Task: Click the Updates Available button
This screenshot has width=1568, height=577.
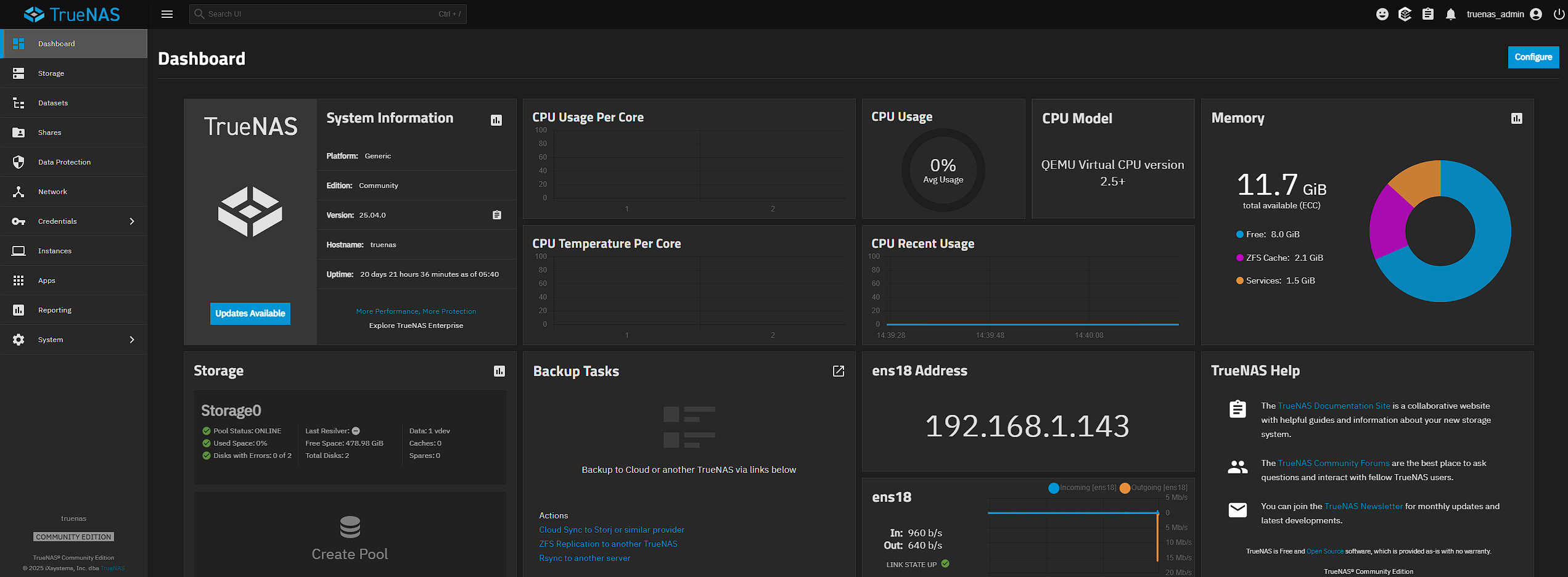Action: [x=250, y=313]
